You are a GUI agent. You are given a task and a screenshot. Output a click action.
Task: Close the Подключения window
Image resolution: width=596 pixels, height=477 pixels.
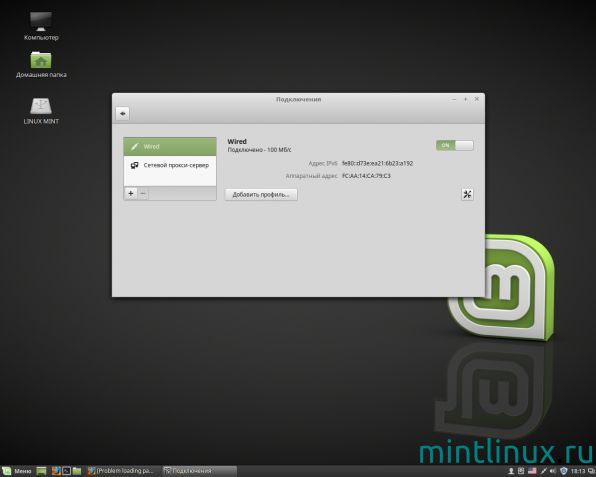pos(477,99)
